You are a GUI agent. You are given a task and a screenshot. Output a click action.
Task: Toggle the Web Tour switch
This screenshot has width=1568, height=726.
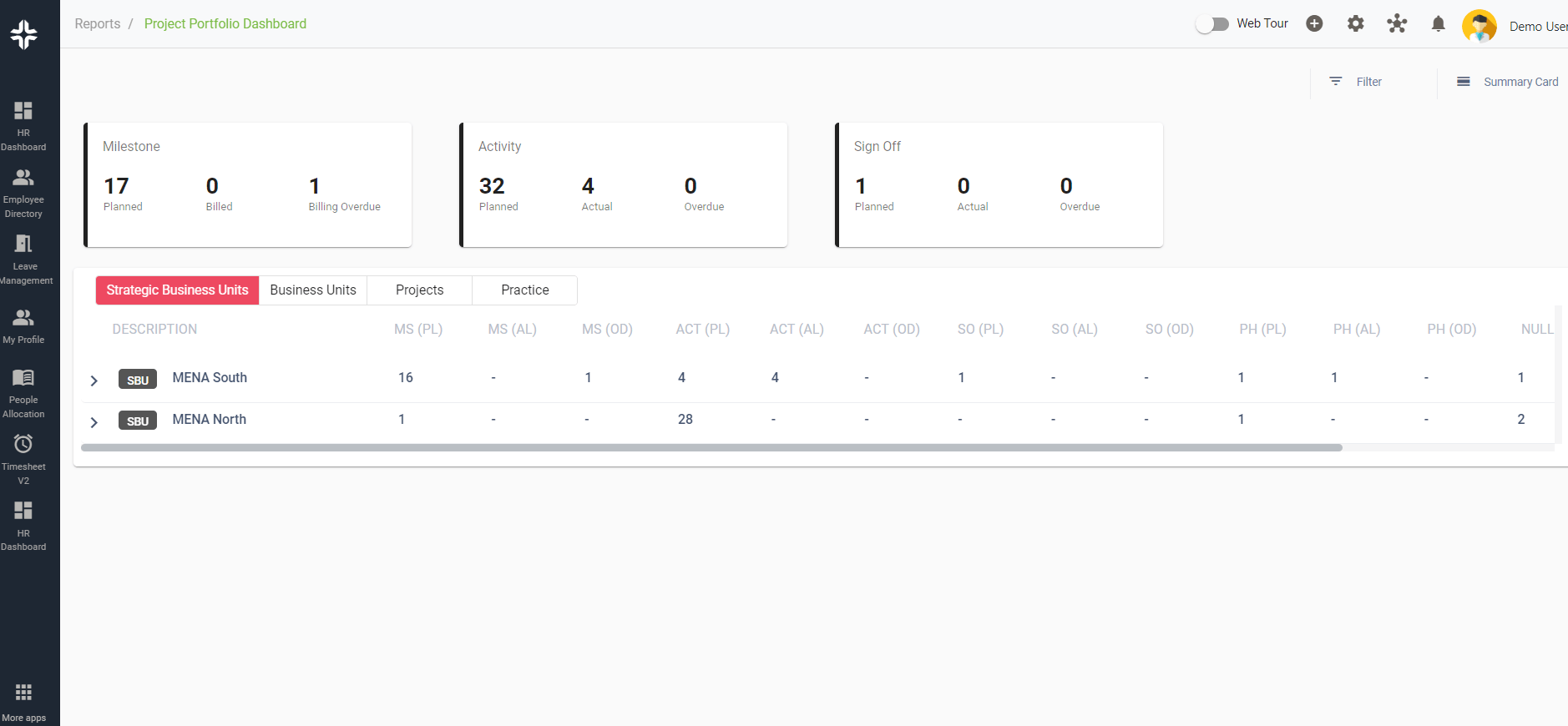[1212, 24]
